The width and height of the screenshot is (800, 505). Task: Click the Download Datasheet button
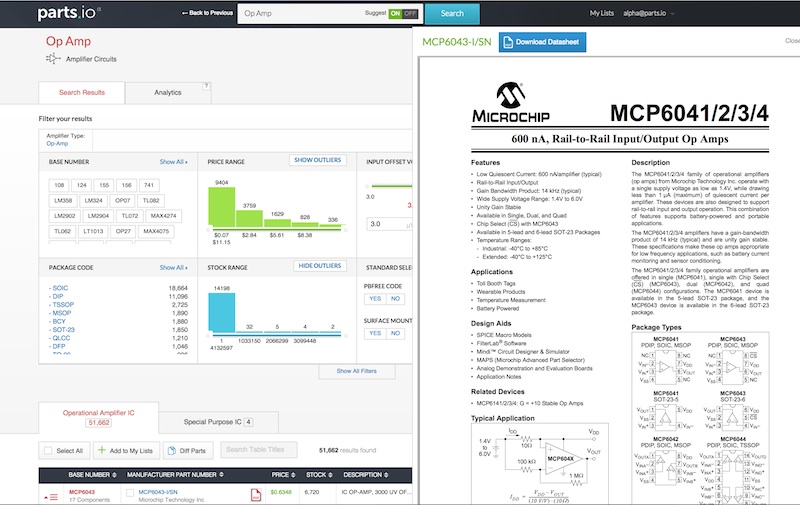tap(542, 42)
